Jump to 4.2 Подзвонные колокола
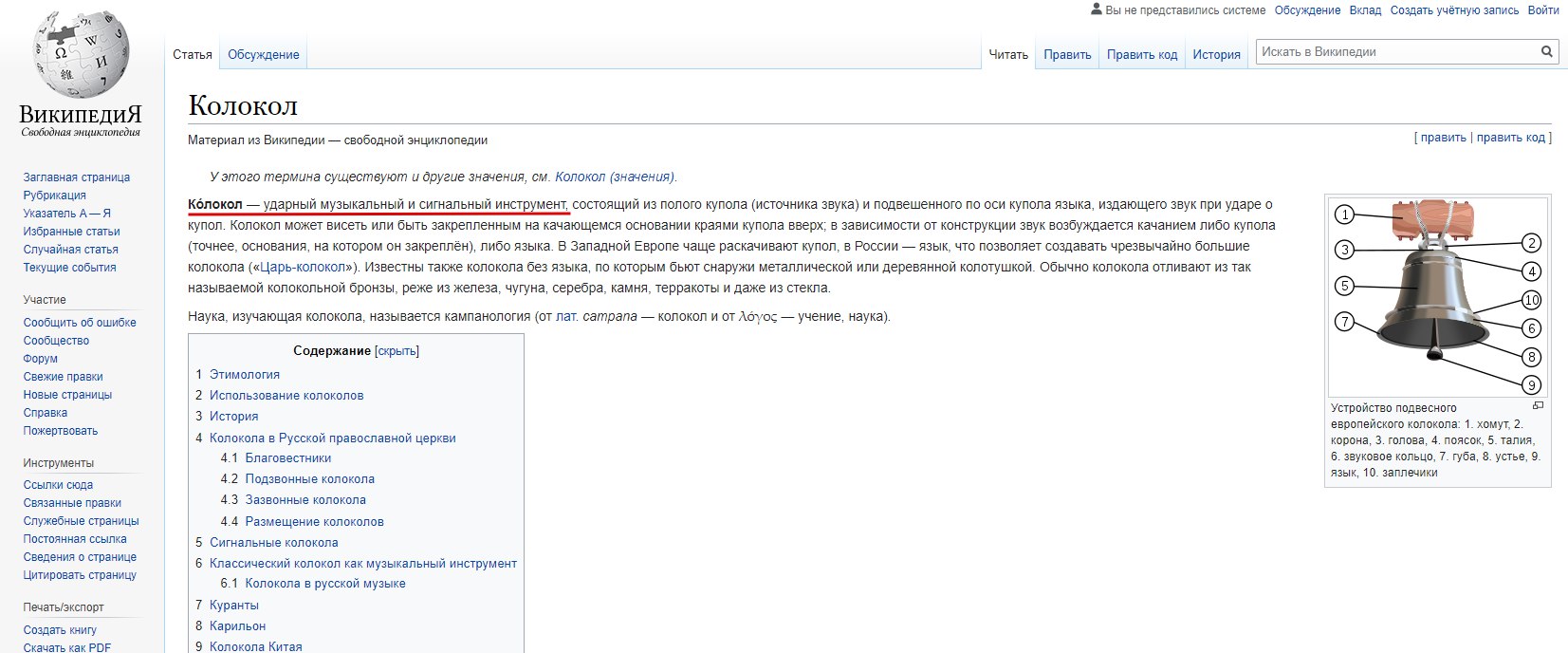The width and height of the screenshot is (1568, 653). click(310, 478)
